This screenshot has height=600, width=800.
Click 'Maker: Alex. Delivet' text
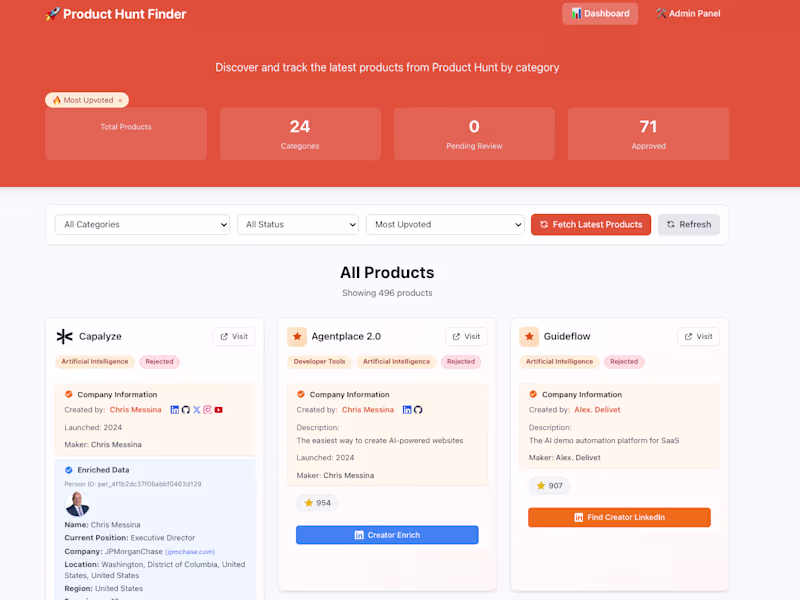pyautogui.click(x=564, y=458)
